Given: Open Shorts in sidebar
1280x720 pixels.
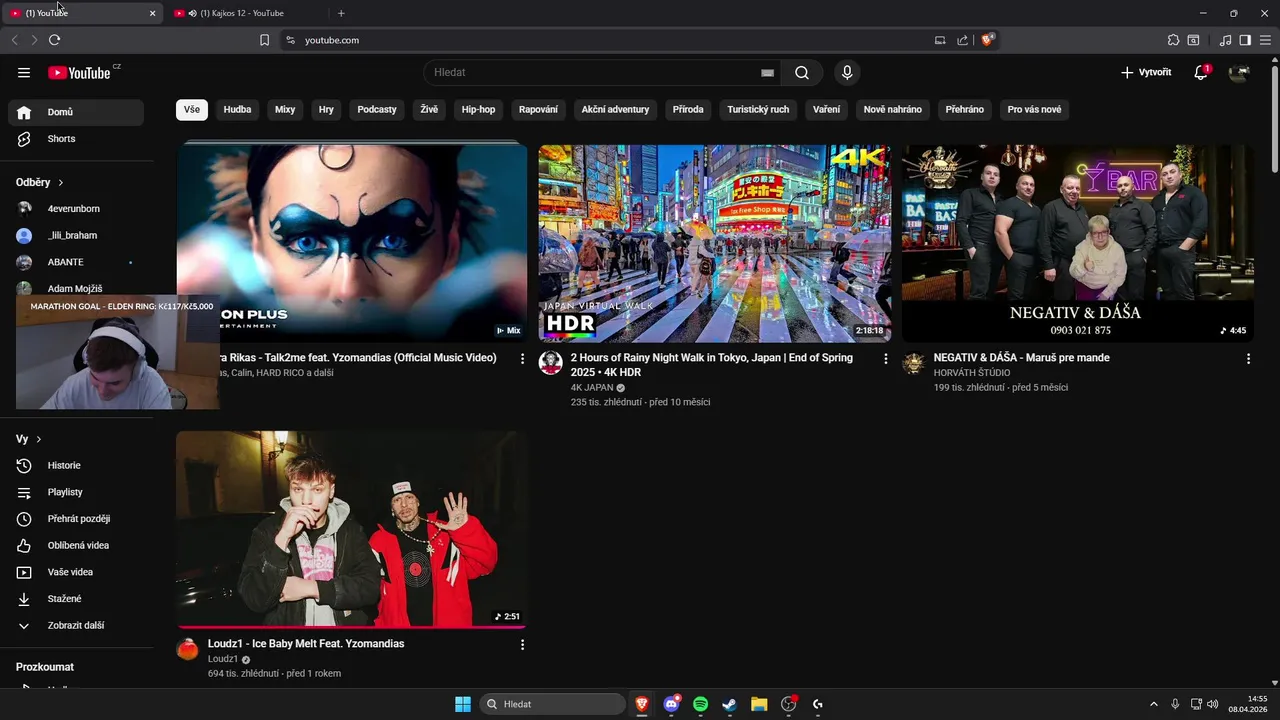Looking at the screenshot, I should pyautogui.click(x=76, y=139).
